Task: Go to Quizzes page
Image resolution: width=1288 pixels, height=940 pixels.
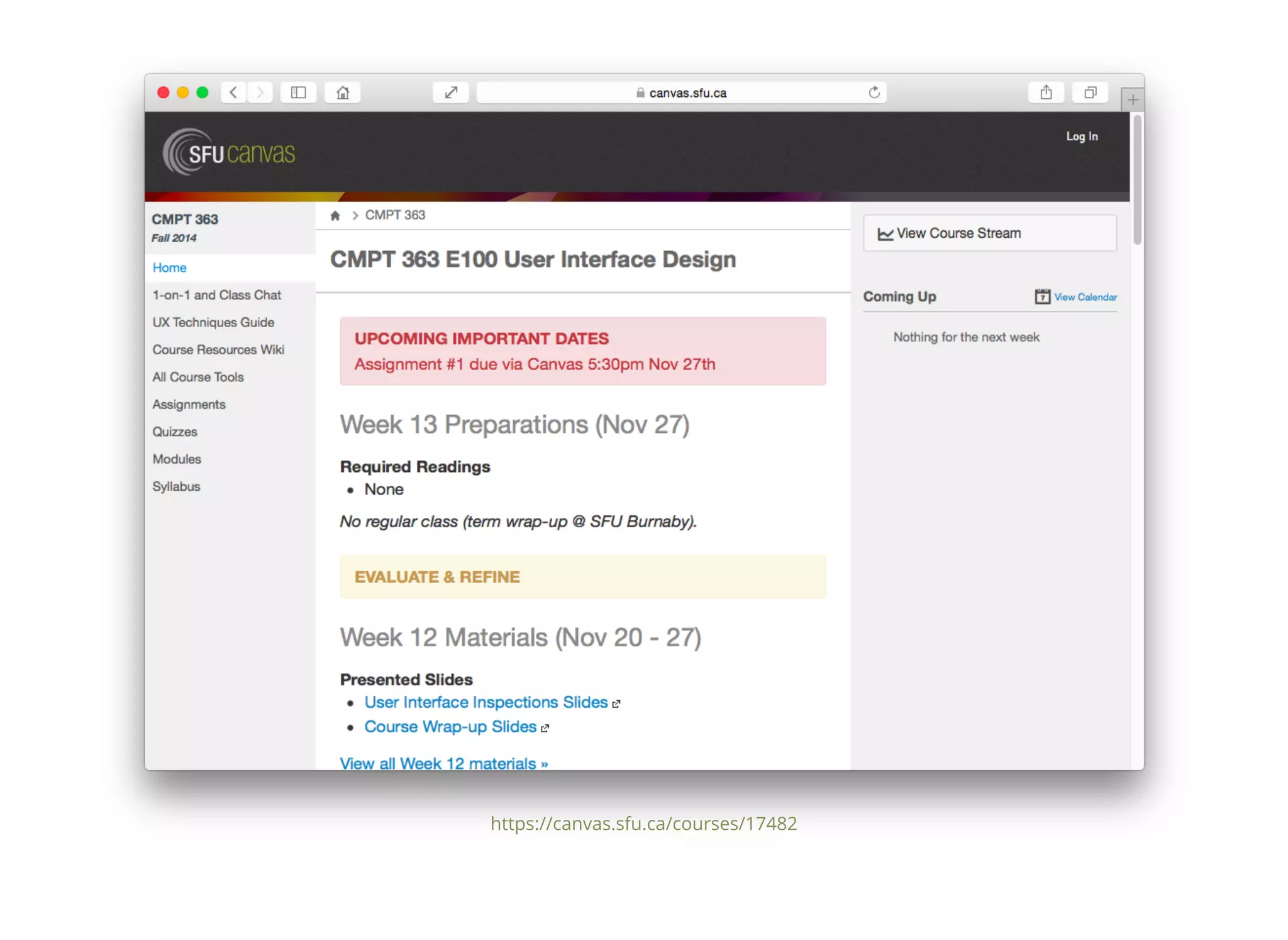Action: 175,432
